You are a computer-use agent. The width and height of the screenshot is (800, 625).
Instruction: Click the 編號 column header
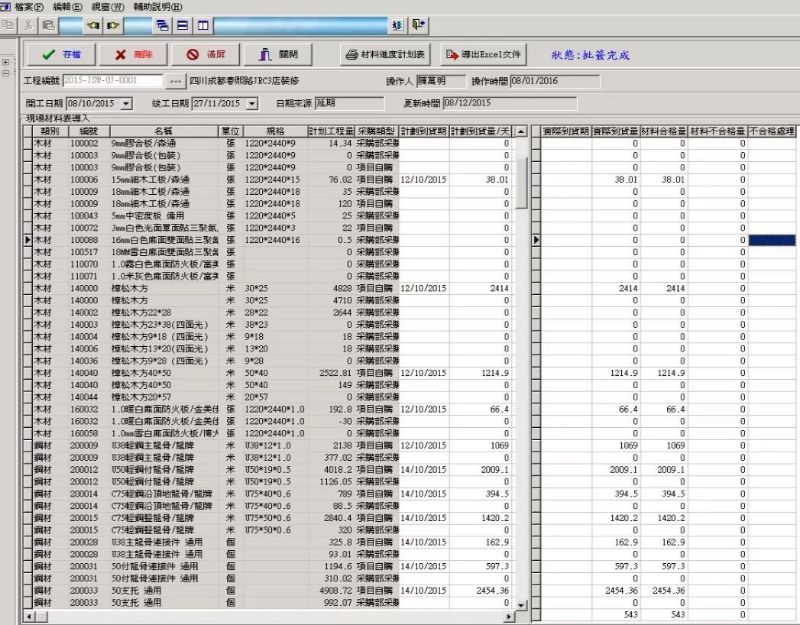[88, 131]
